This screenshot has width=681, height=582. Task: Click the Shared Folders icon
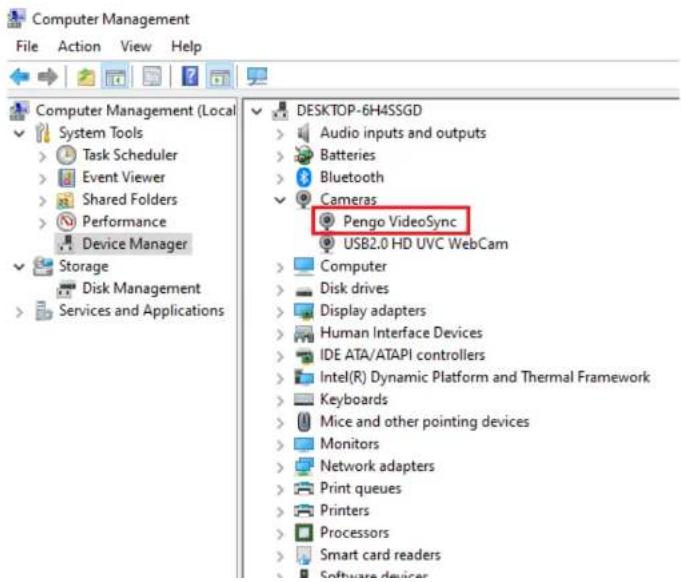(x=66, y=200)
